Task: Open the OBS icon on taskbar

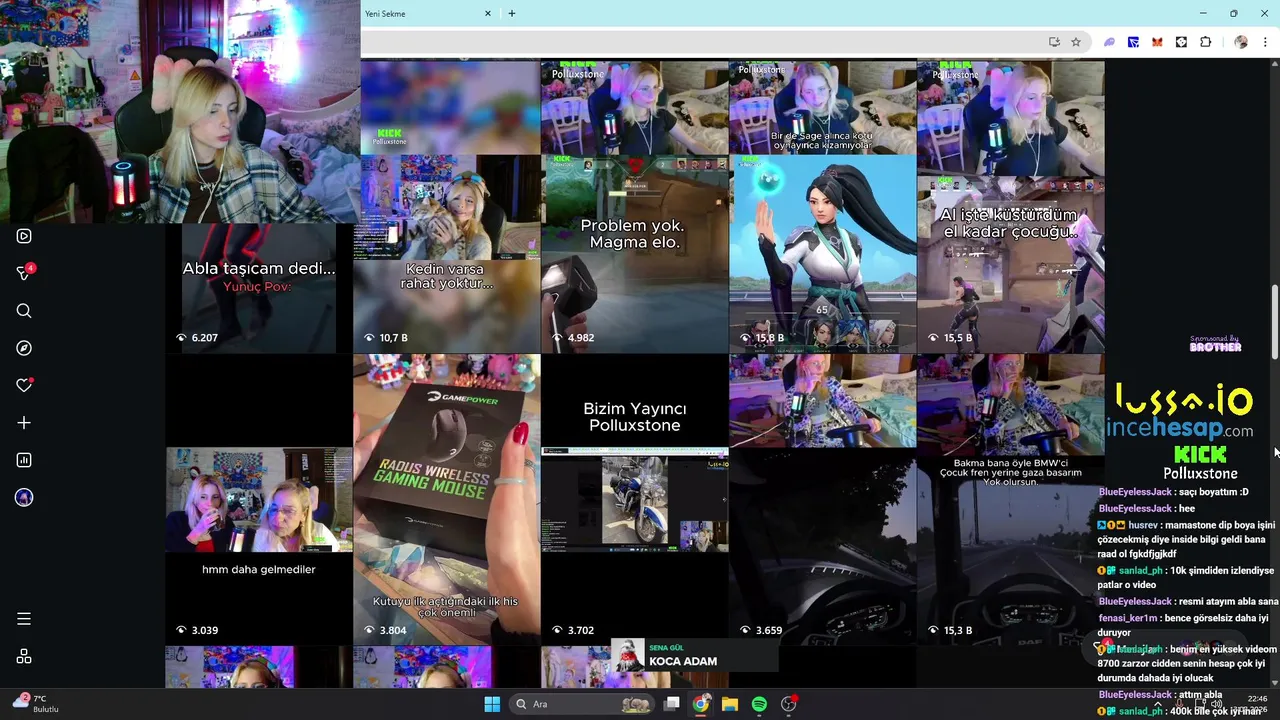Action: point(789,704)
